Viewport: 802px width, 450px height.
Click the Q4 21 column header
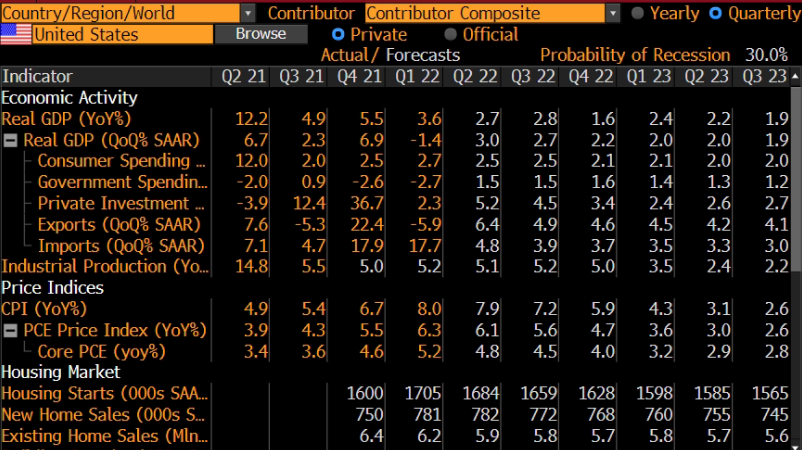point(359,76)
